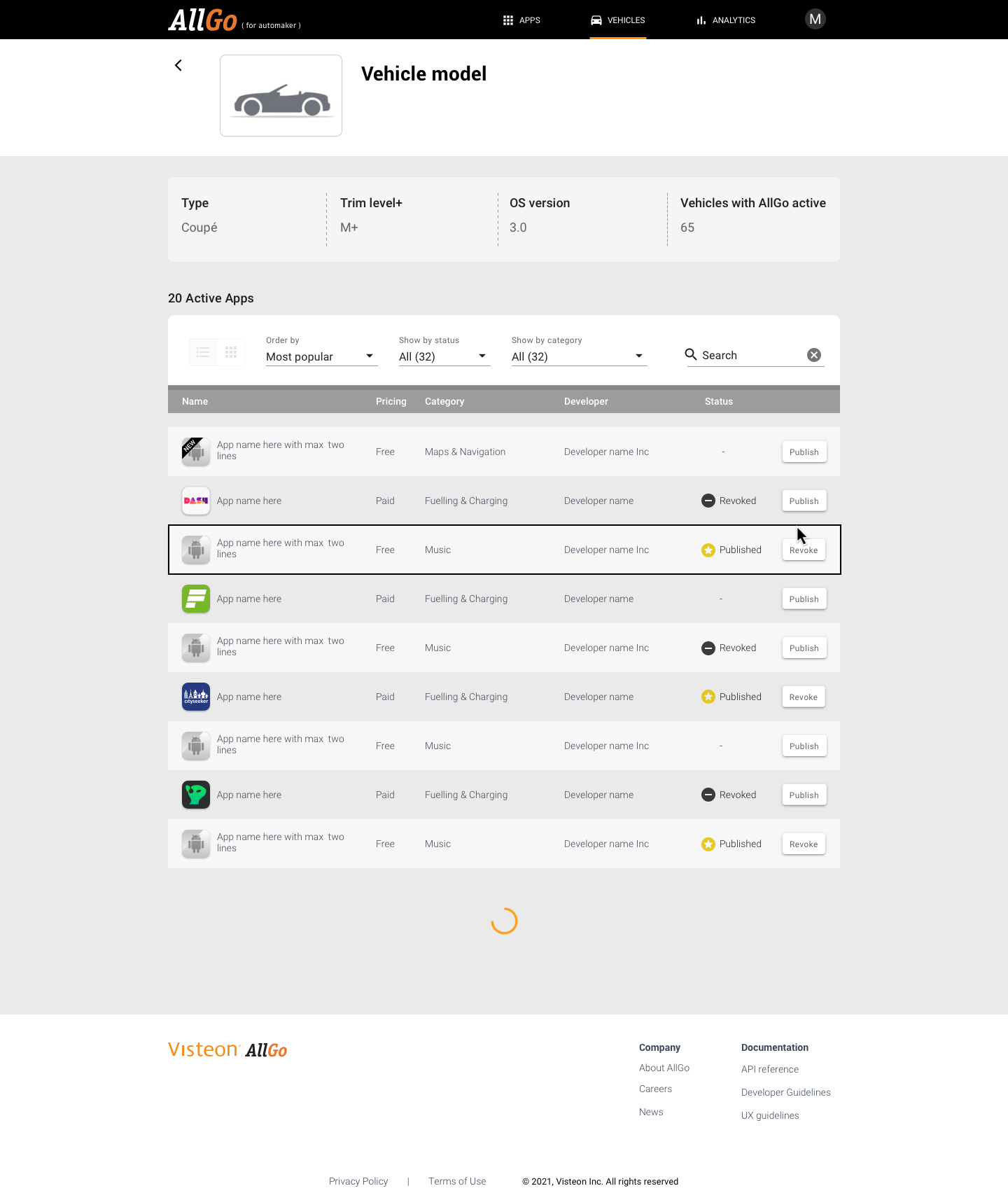Viewport: 1008px width, 1193px height.
Task: Click the Published star icon in highlighted row
Action: pos(708,550)
